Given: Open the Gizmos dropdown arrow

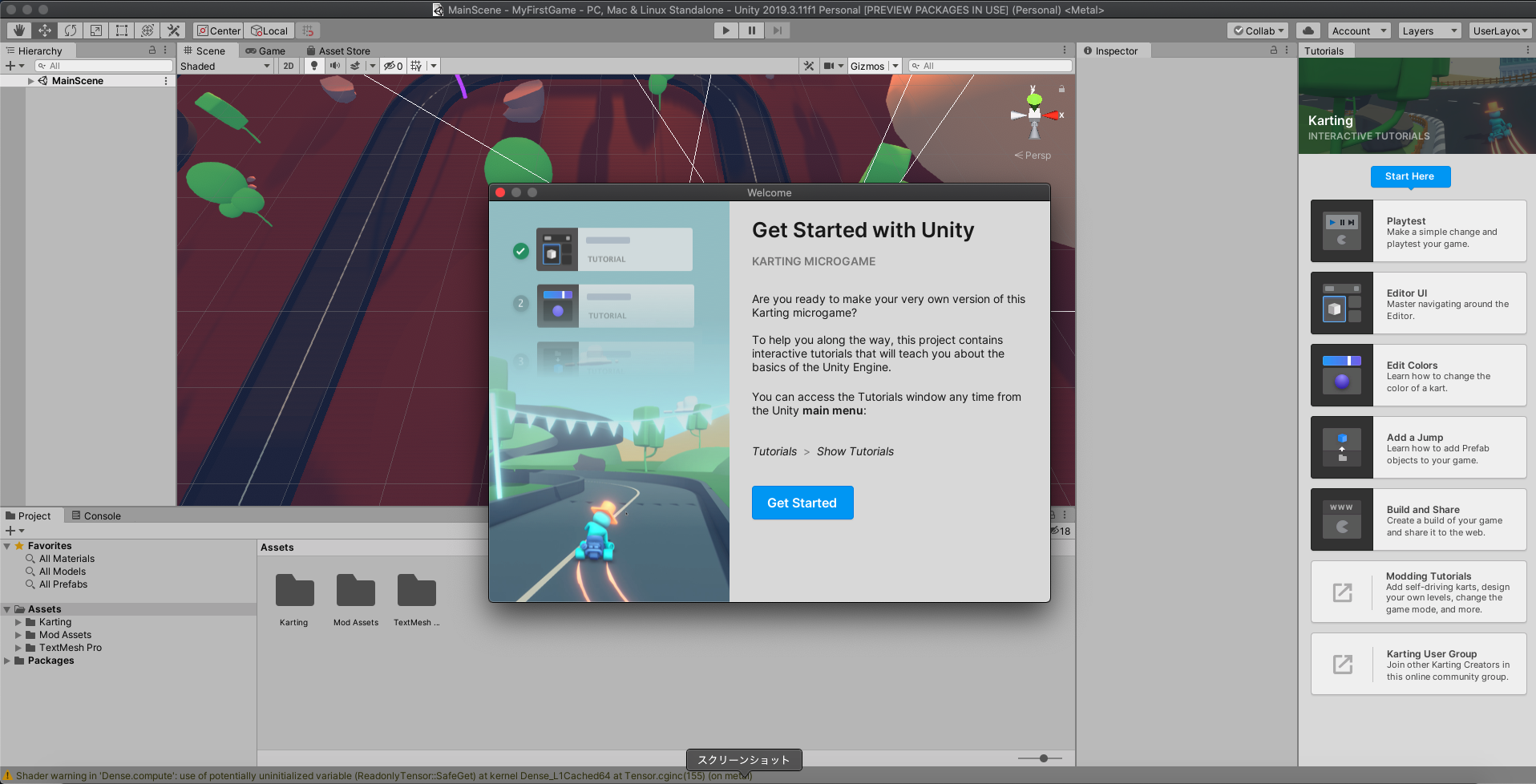Looking at the screenshot, I should coord(895,66).
